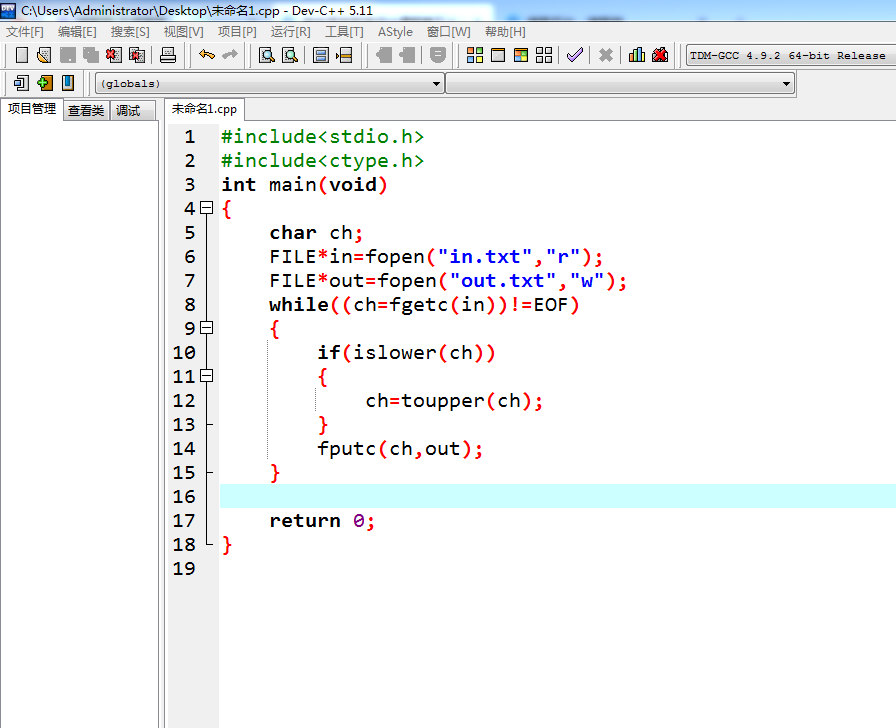The image size is (896, 728).
Task: Click the Insert snippet icon
Action: click(x=21, y=83)
